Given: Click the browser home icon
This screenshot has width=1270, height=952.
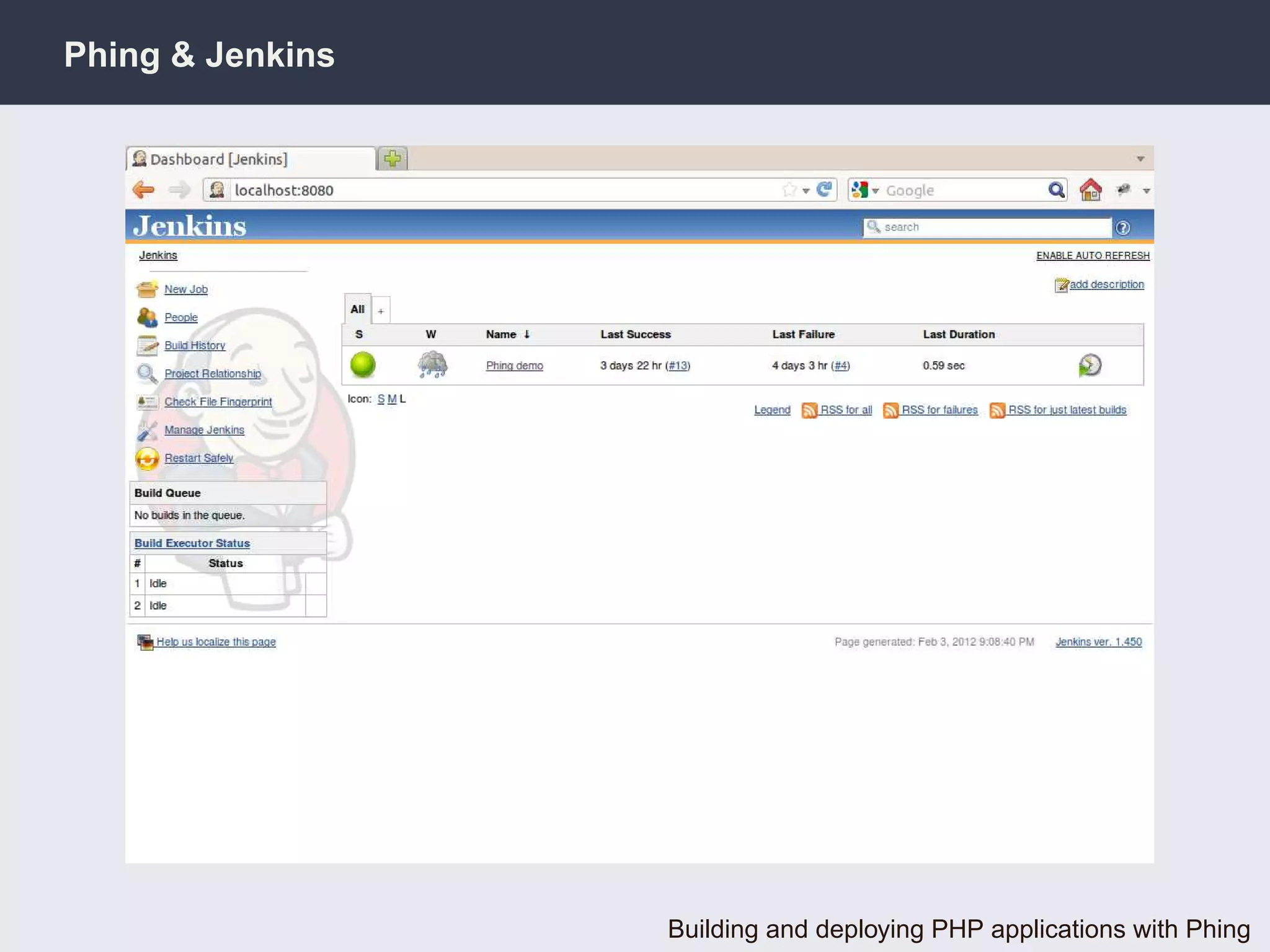Looking at the screenshot, I should (x=1090, y=190).
